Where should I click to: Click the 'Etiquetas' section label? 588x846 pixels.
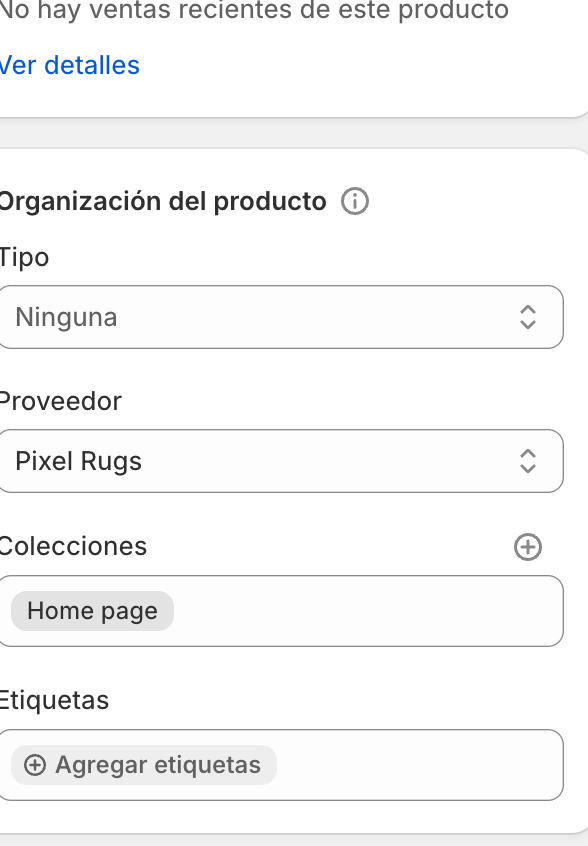(x=54, y=700)
